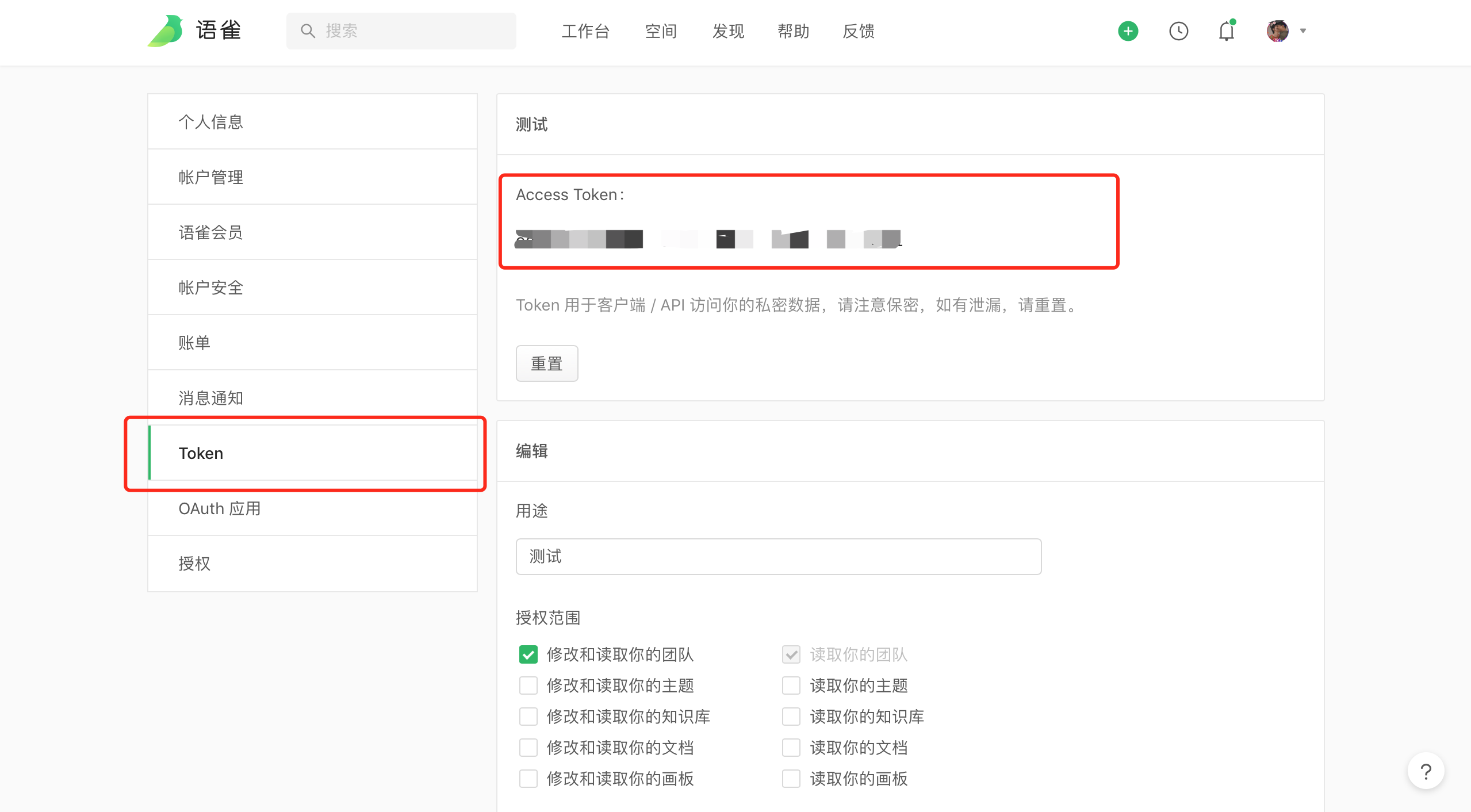Select 帐户管理 in settings sidebar
This screenshot has width=1471, height=812.
click(312, 177)
